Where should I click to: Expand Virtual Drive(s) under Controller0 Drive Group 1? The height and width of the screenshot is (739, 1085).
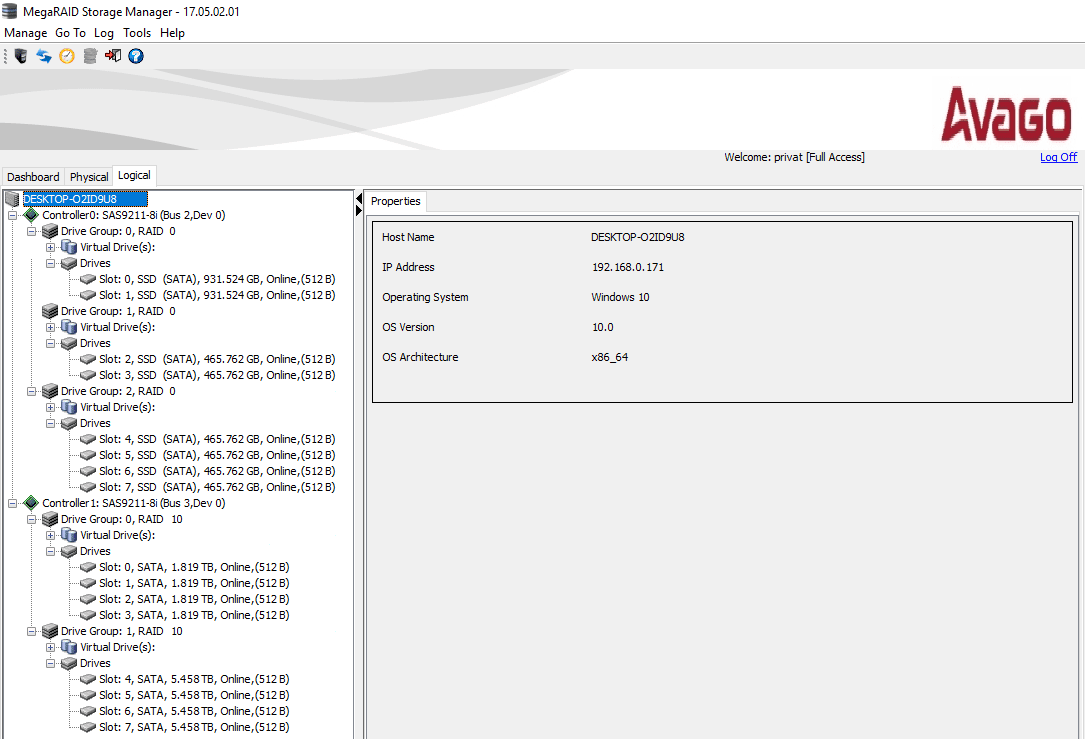coord(51,327)
